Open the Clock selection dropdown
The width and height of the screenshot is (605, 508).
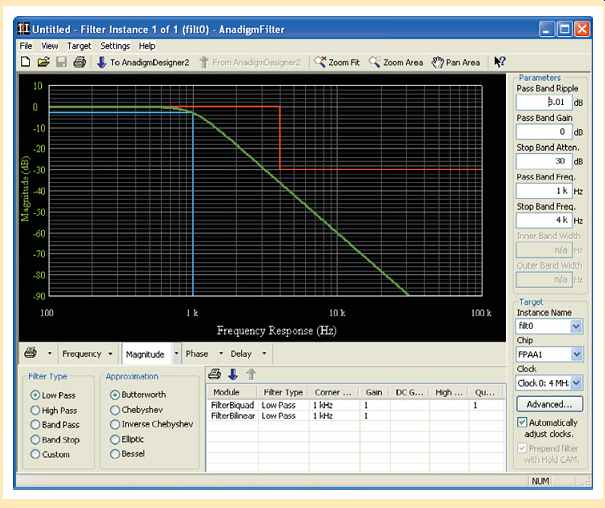(575, 382)
